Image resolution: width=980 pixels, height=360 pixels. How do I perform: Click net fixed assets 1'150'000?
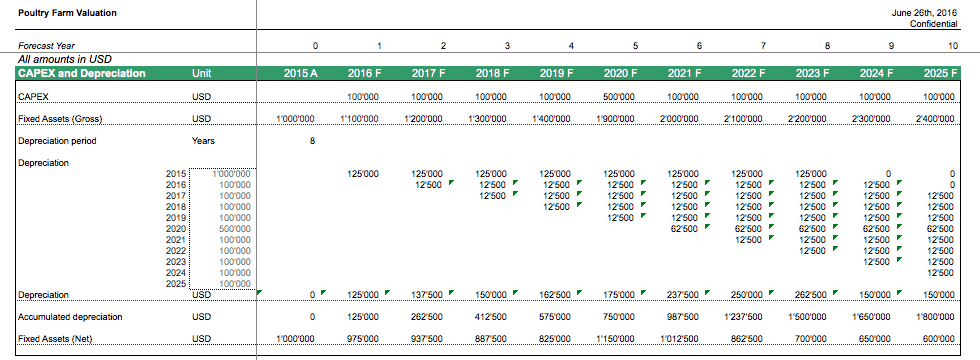click(x=617, y=339)
